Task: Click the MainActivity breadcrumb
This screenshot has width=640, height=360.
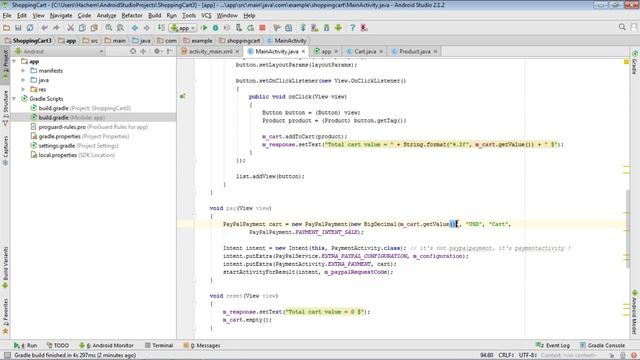Action: 287,40
